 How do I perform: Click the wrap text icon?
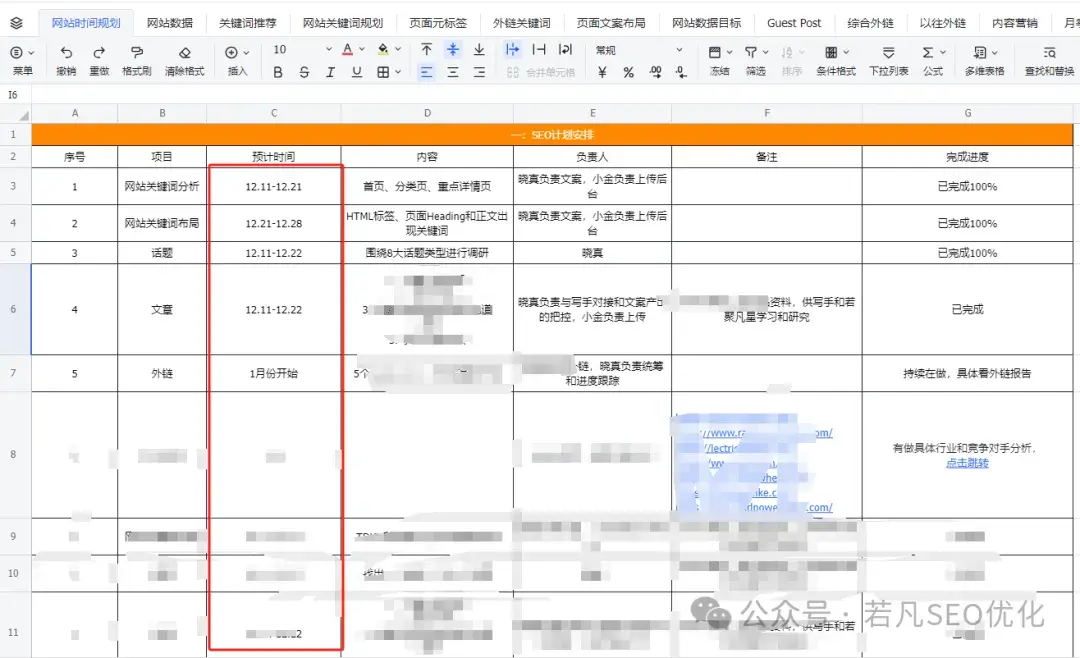[x=565, y=50]
